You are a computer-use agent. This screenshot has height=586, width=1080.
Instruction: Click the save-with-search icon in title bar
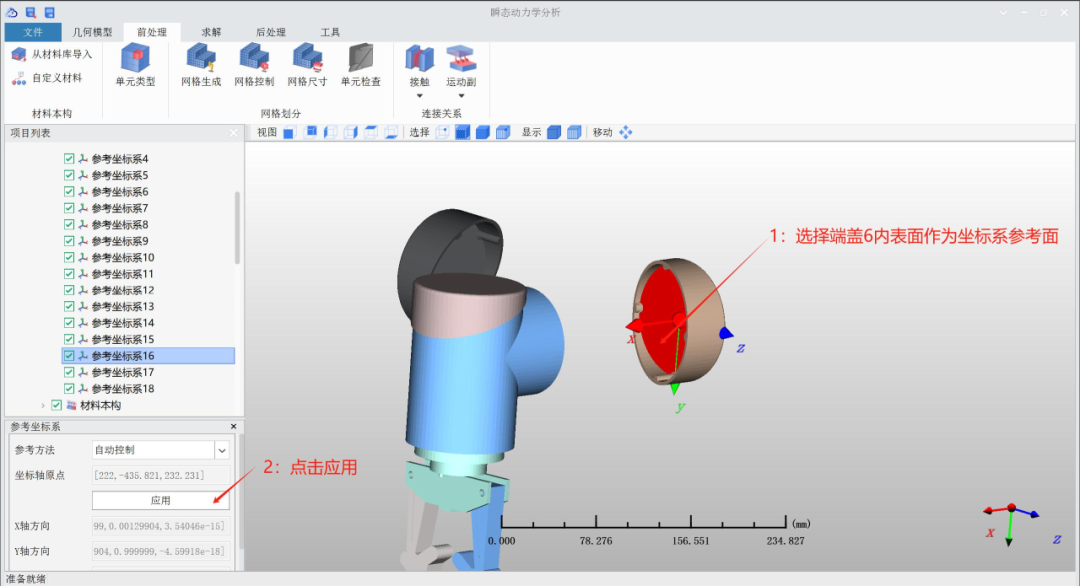[x=31, y=12]
